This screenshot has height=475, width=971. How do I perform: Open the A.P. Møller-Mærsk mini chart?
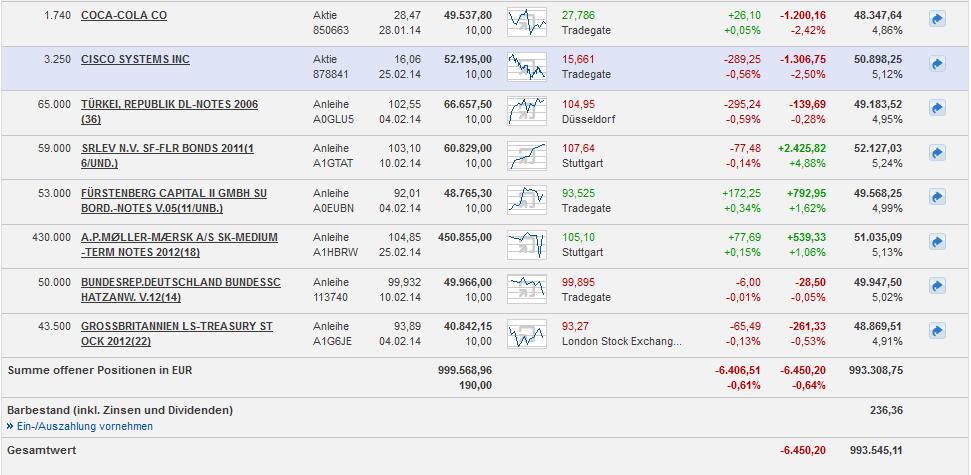tap(526, 244)
